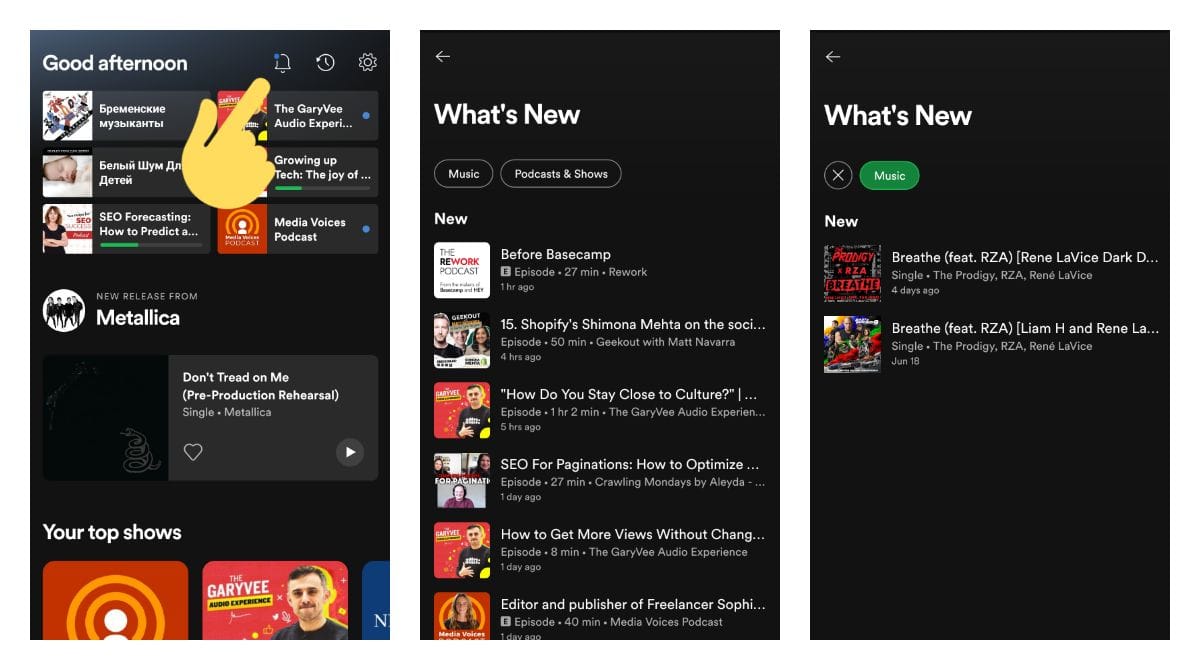This screenshot has width=1200, height=670.
Task: Open notifications via the bell icon
Action: [x=281, y=62]
